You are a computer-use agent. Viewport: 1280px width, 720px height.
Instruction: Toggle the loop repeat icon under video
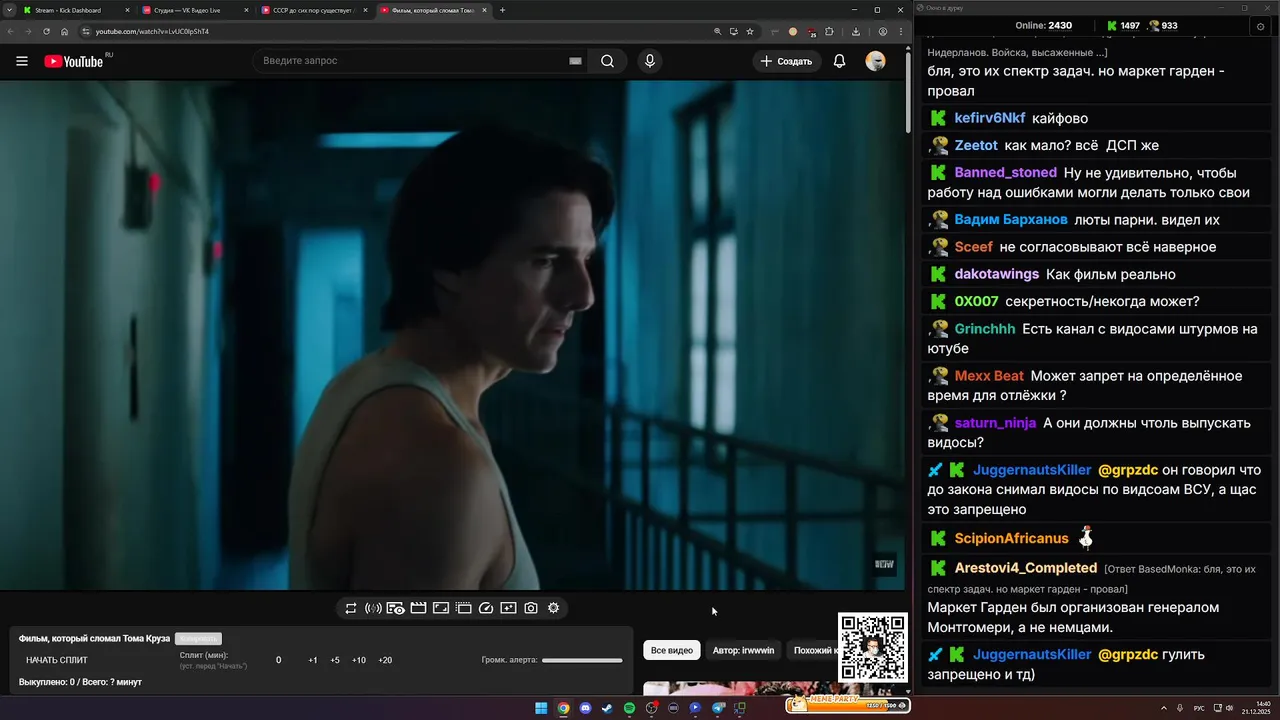[351, 608]
